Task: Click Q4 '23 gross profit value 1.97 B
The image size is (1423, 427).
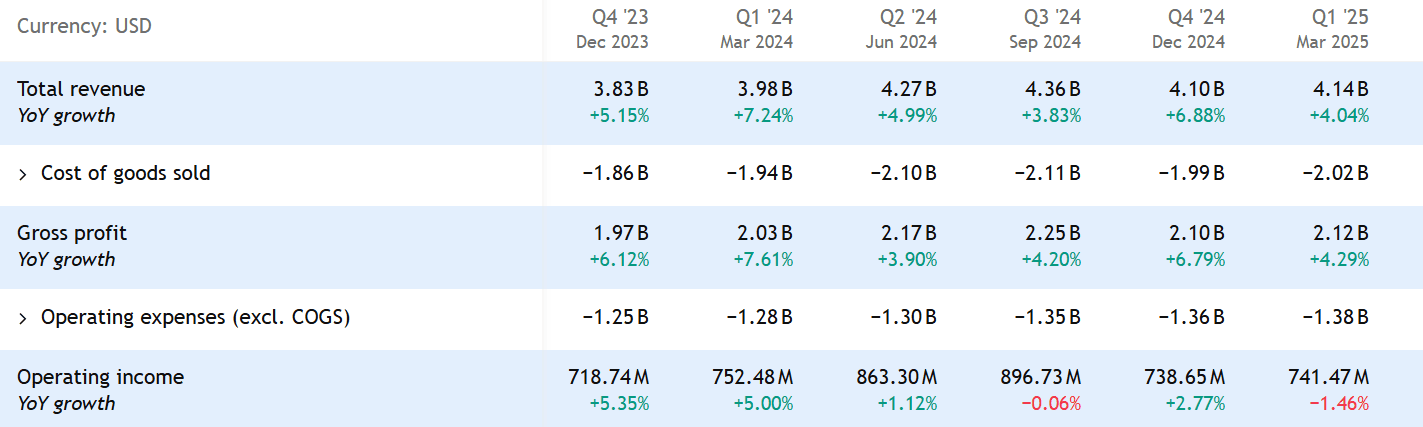Action: click(621, 233)
